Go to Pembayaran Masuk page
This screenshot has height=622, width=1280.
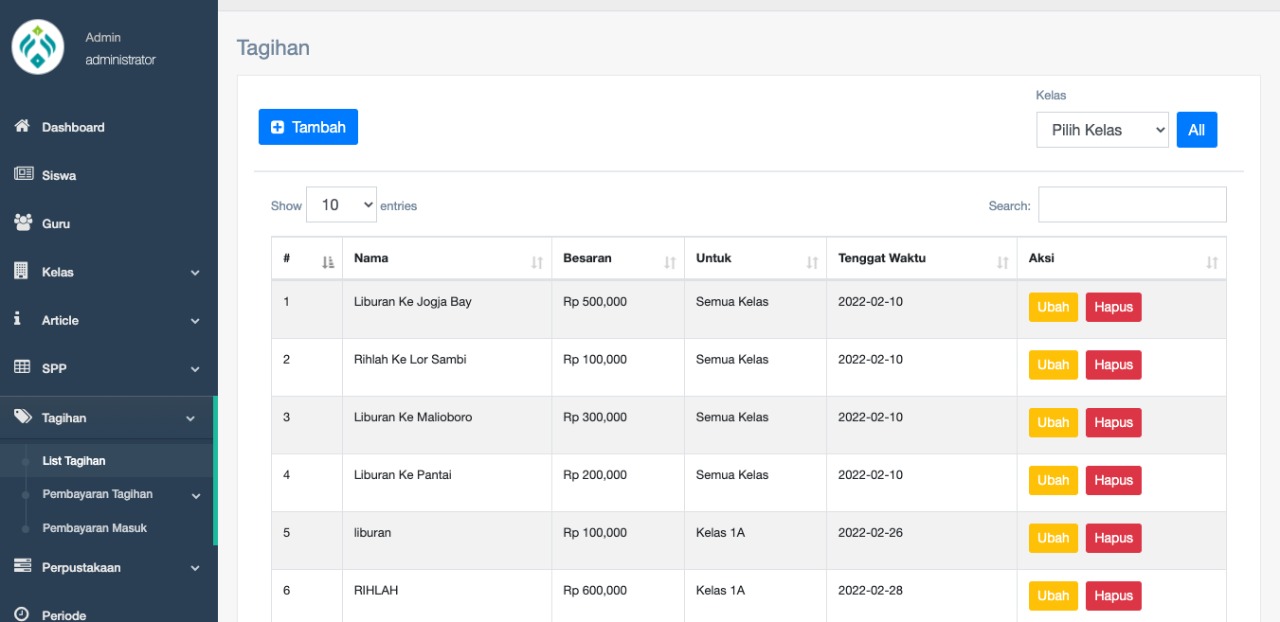click(94, 528)
